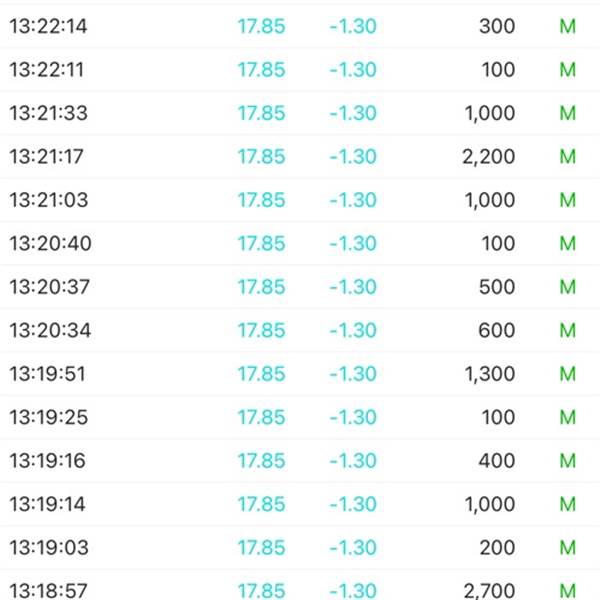The image size is (600, 600).
Task: Select the 2,200 volume entry
Action: [488, 157]
